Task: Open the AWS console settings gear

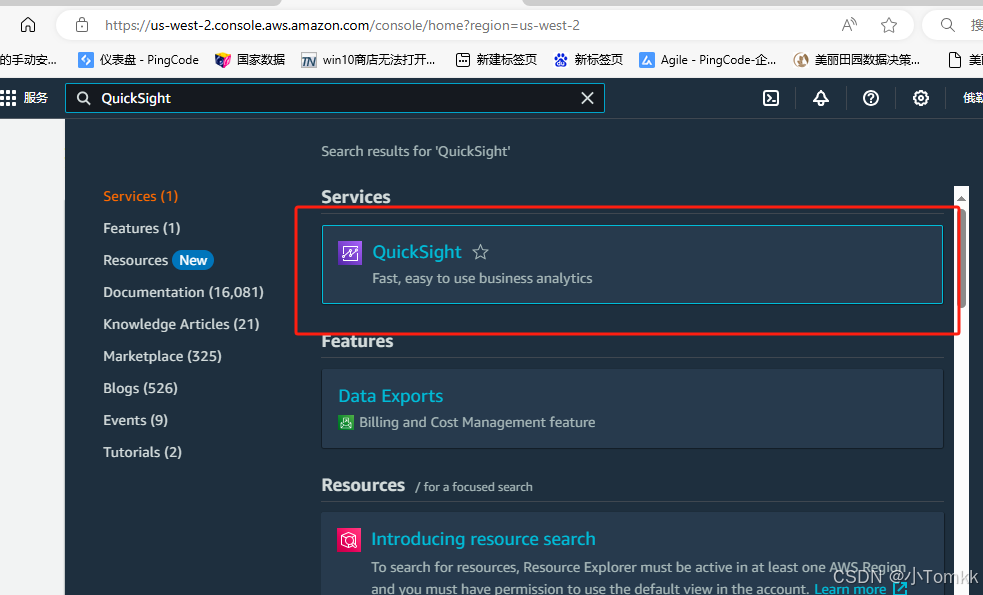Action: click(x=920, y=98)
